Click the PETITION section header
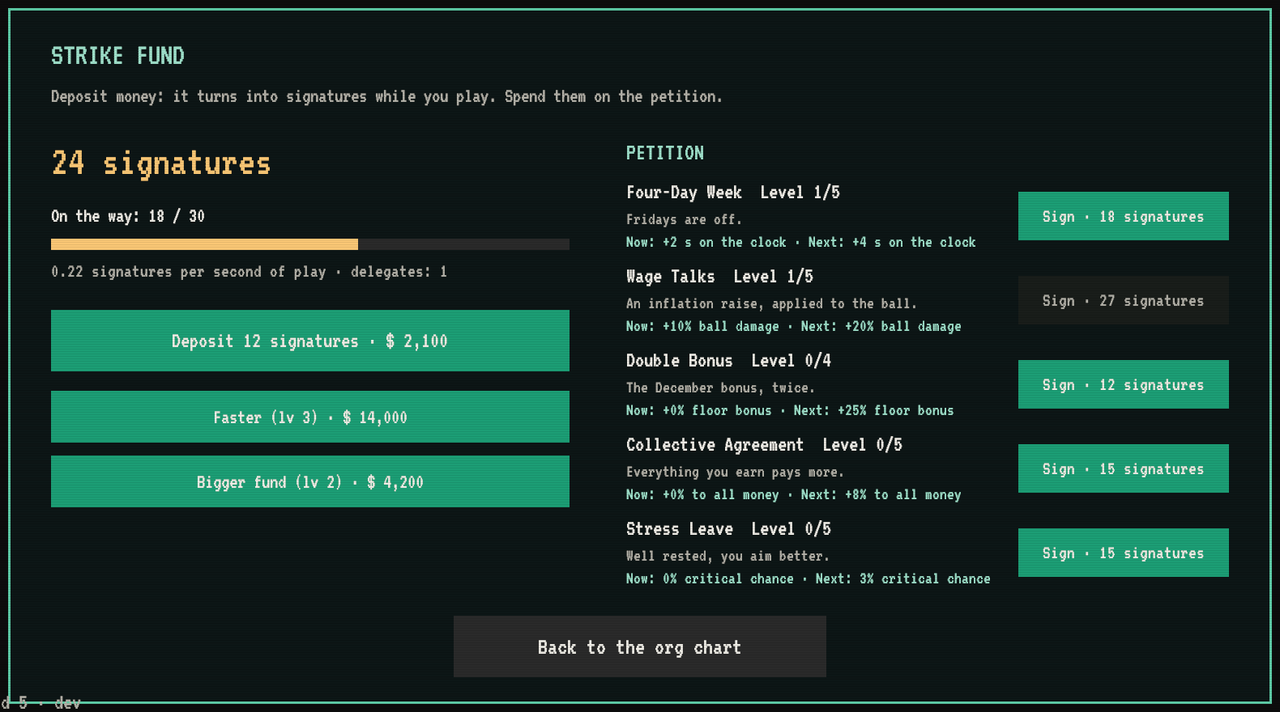Screen dimensions: 1280x712 tap(665, 153)
